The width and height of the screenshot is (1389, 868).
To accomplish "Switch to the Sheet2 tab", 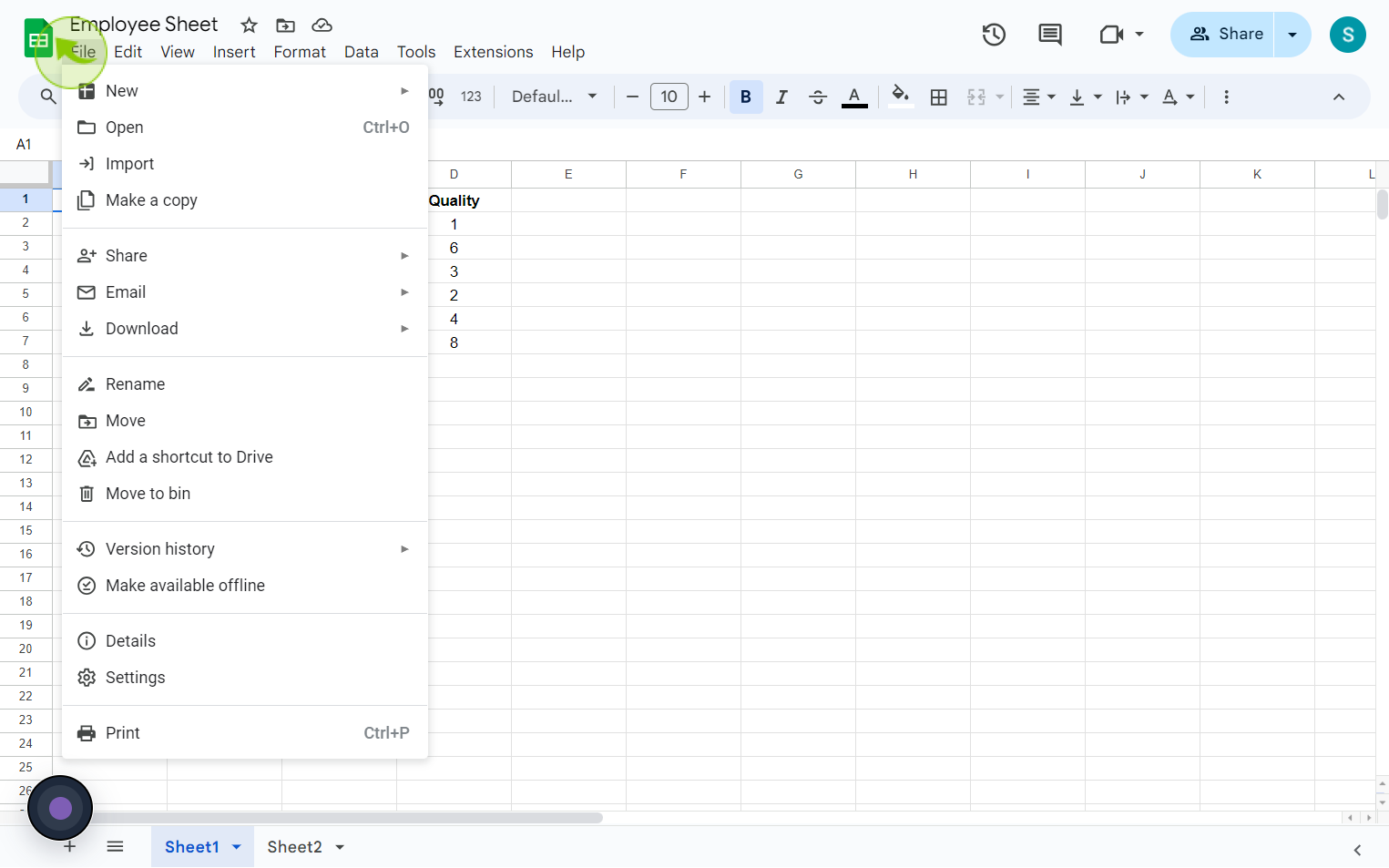I will [x=294, y=847].
